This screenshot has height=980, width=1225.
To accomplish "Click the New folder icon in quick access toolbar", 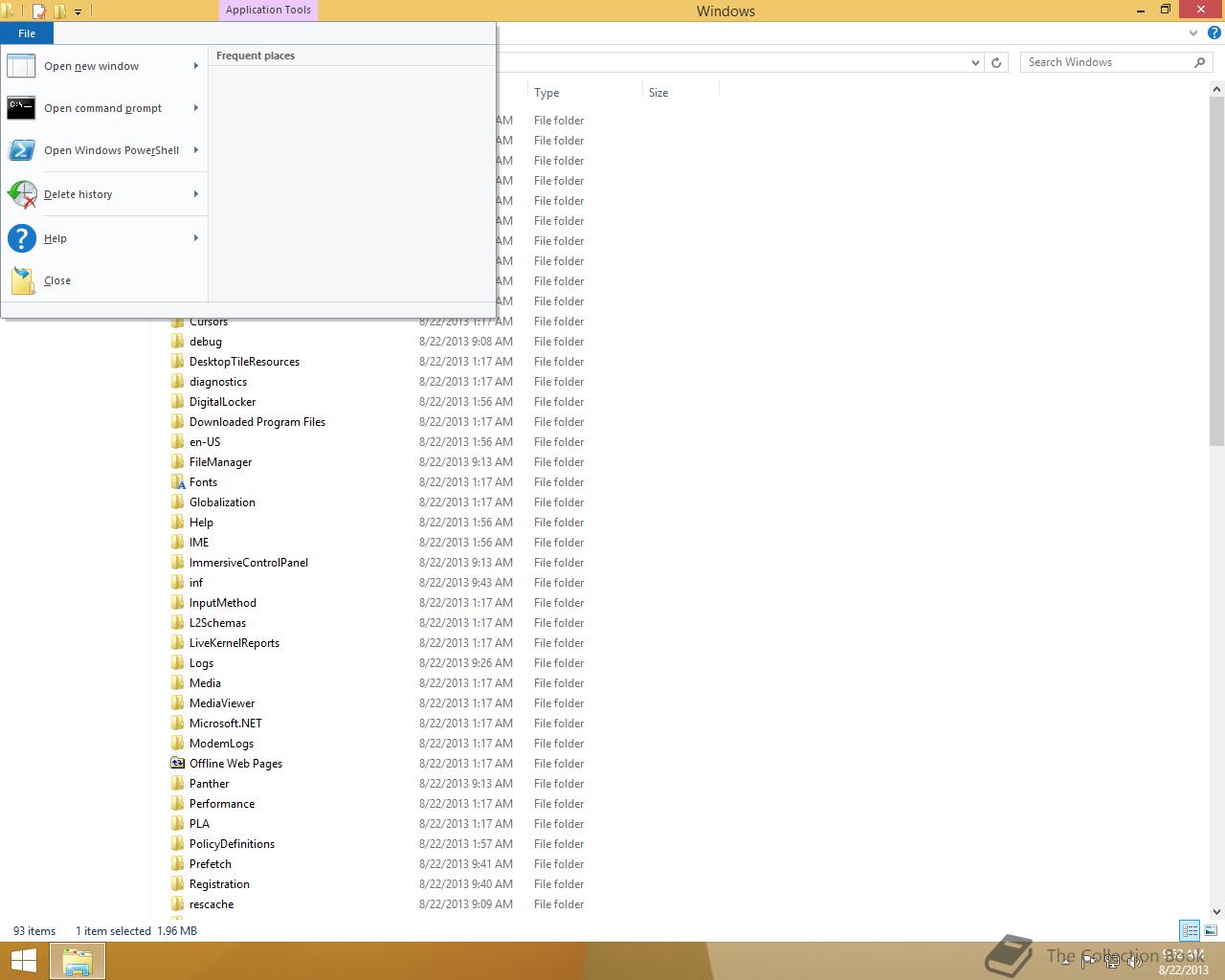I will click(x=60, y=11).
